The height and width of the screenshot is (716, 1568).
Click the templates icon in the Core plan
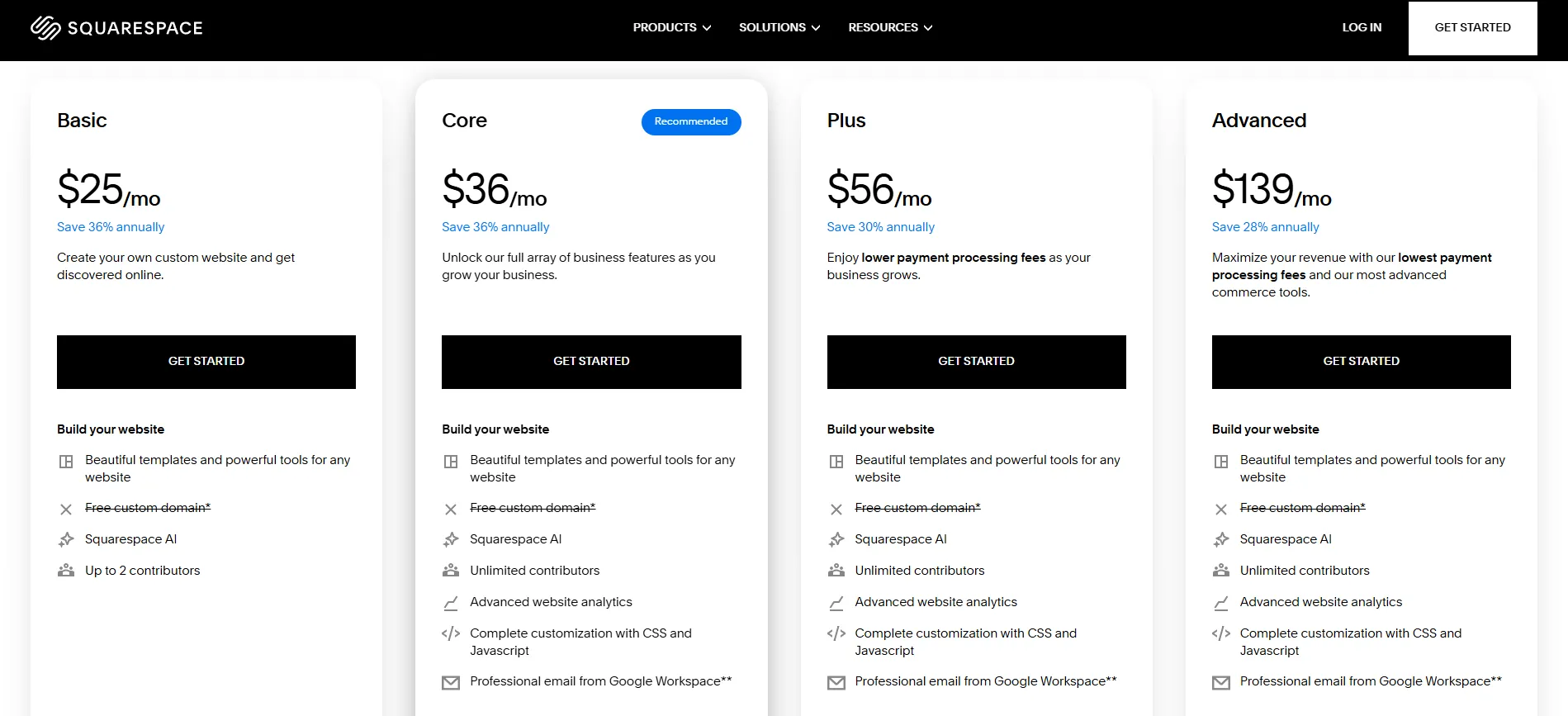pos(452,462)
